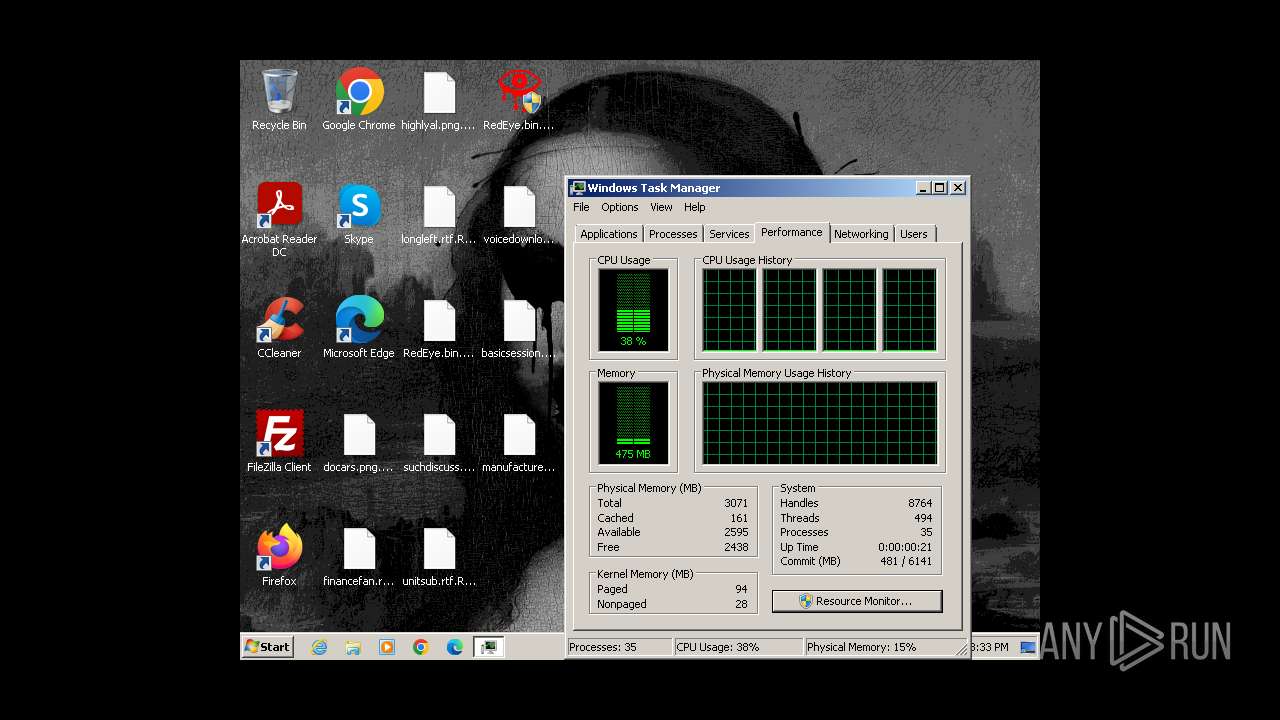Select the docars.png file icon
Screen dimensions: 1280x720
click(359, 442)
